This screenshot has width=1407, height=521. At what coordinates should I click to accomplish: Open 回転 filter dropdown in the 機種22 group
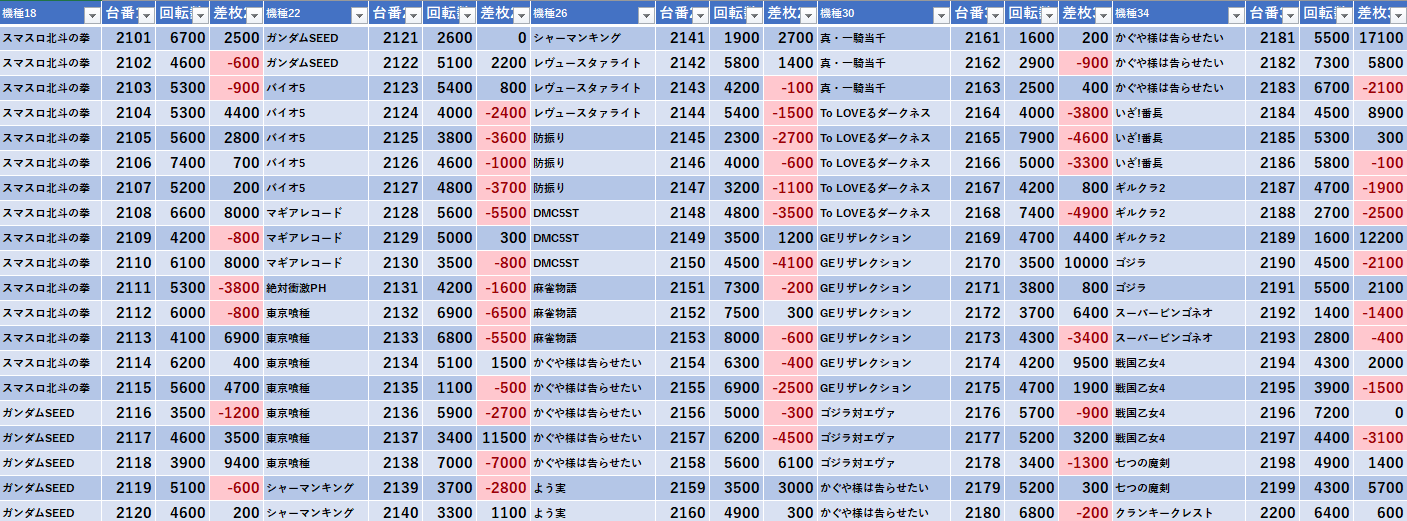click(466, 15)
